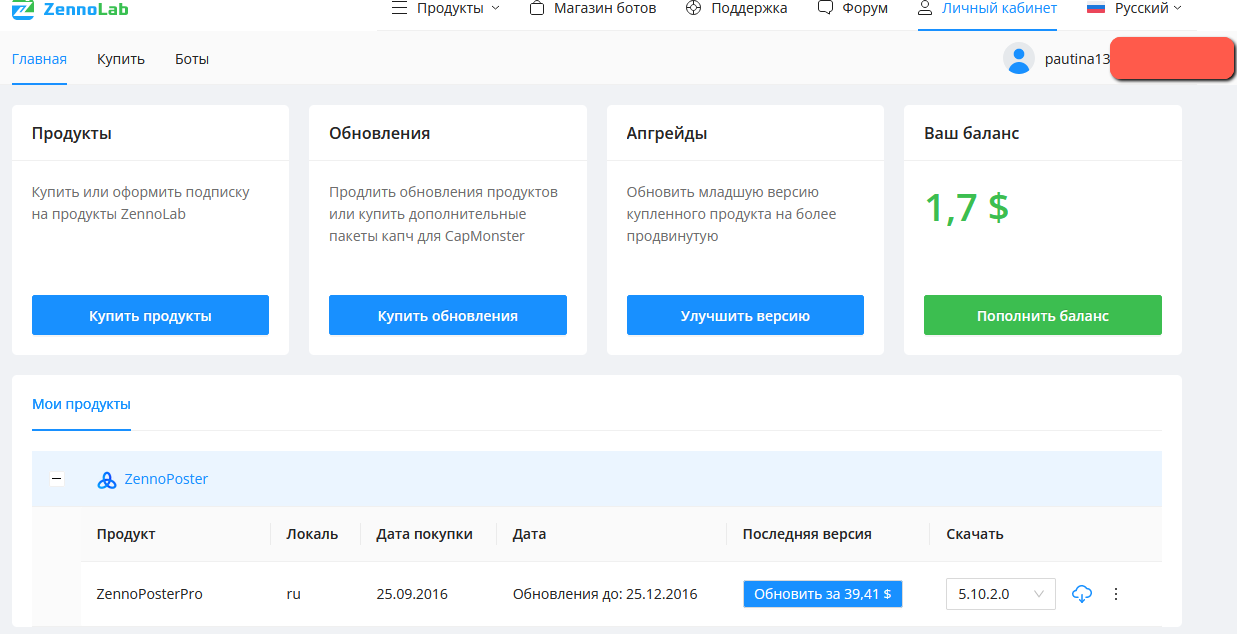Click the purchase date 25.09.2016

click(412, 594)
